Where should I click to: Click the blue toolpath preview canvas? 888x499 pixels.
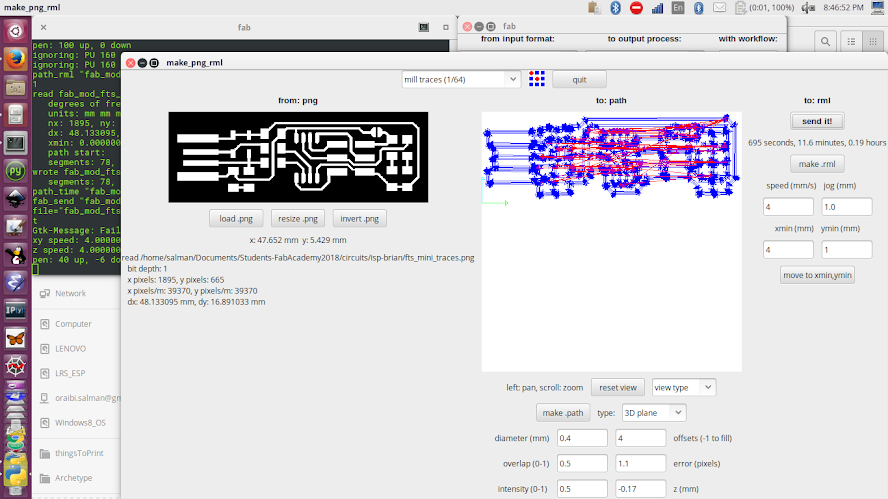[612, 241]
